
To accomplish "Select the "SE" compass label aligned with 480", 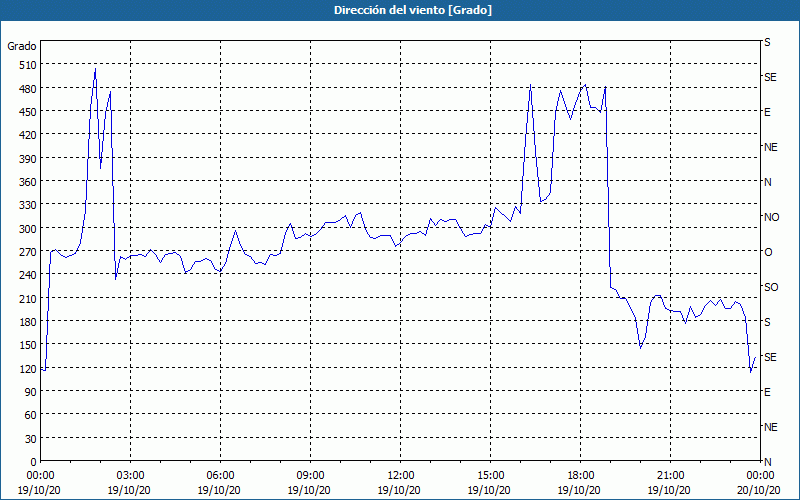I will pyautogui.click(x=770, y=77).
